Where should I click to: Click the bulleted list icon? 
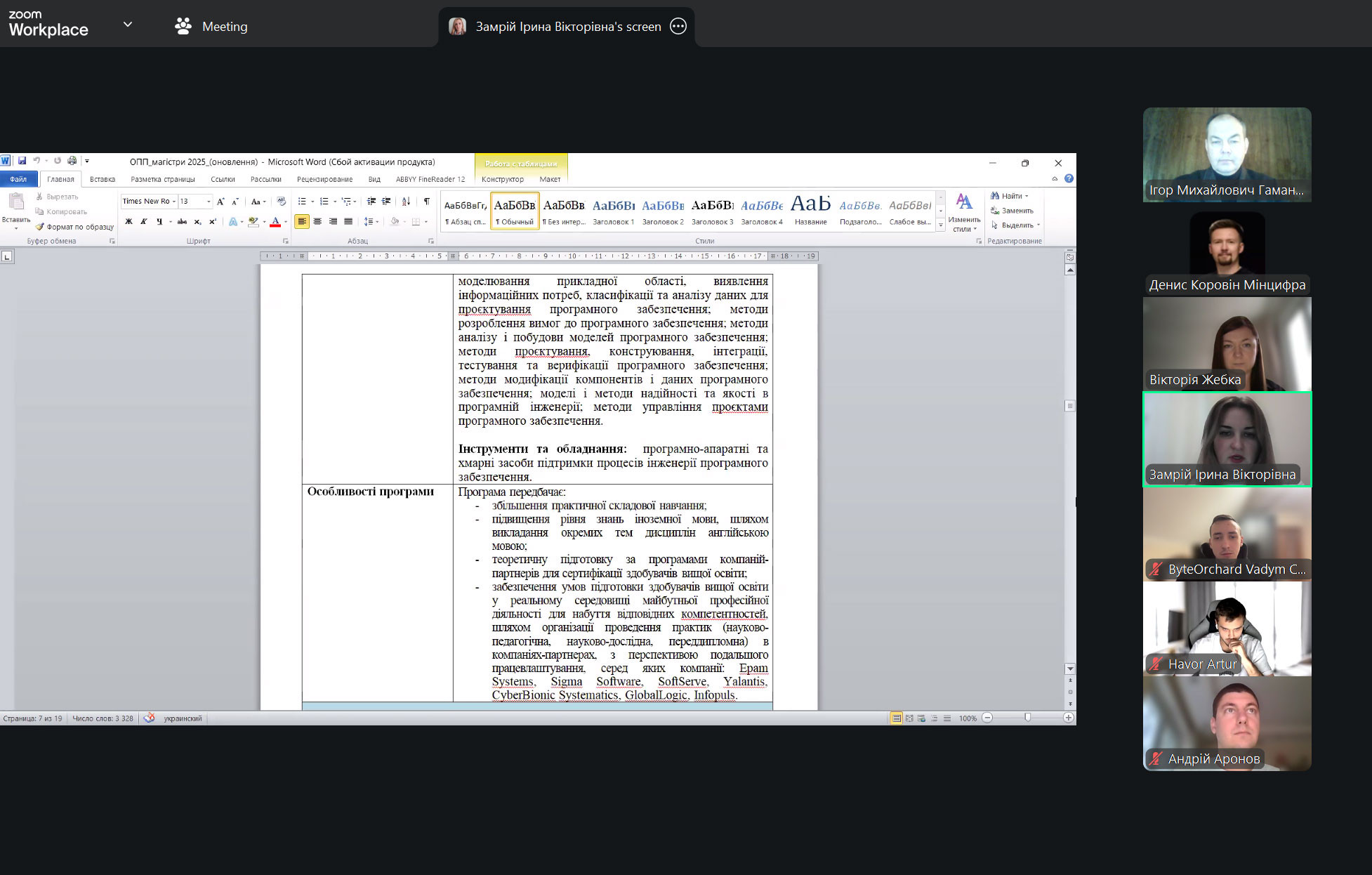coord(302,202)
